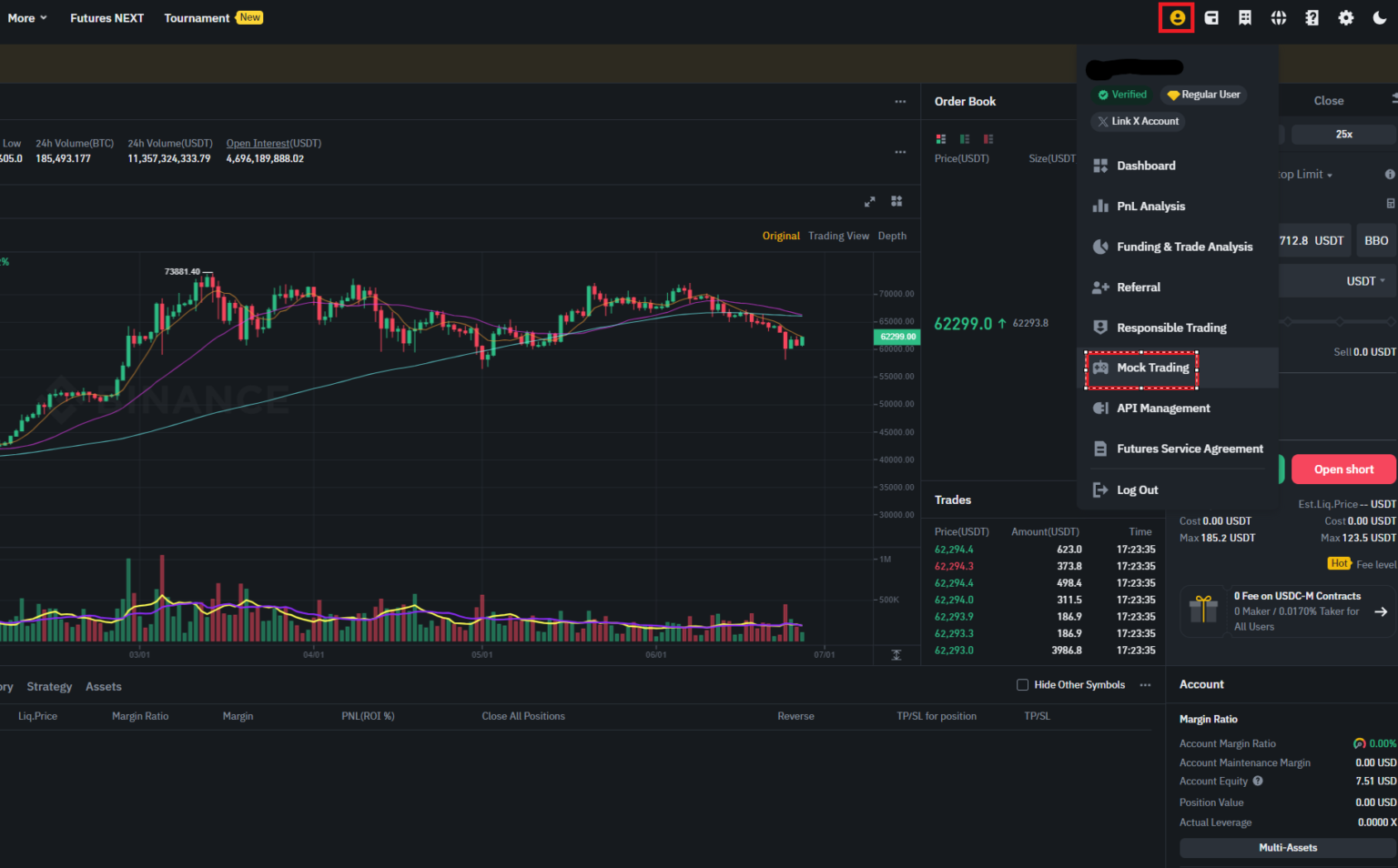Switch to the Trading View chart tab
This screenshot has height=868, width=1398.
[838, 235]
